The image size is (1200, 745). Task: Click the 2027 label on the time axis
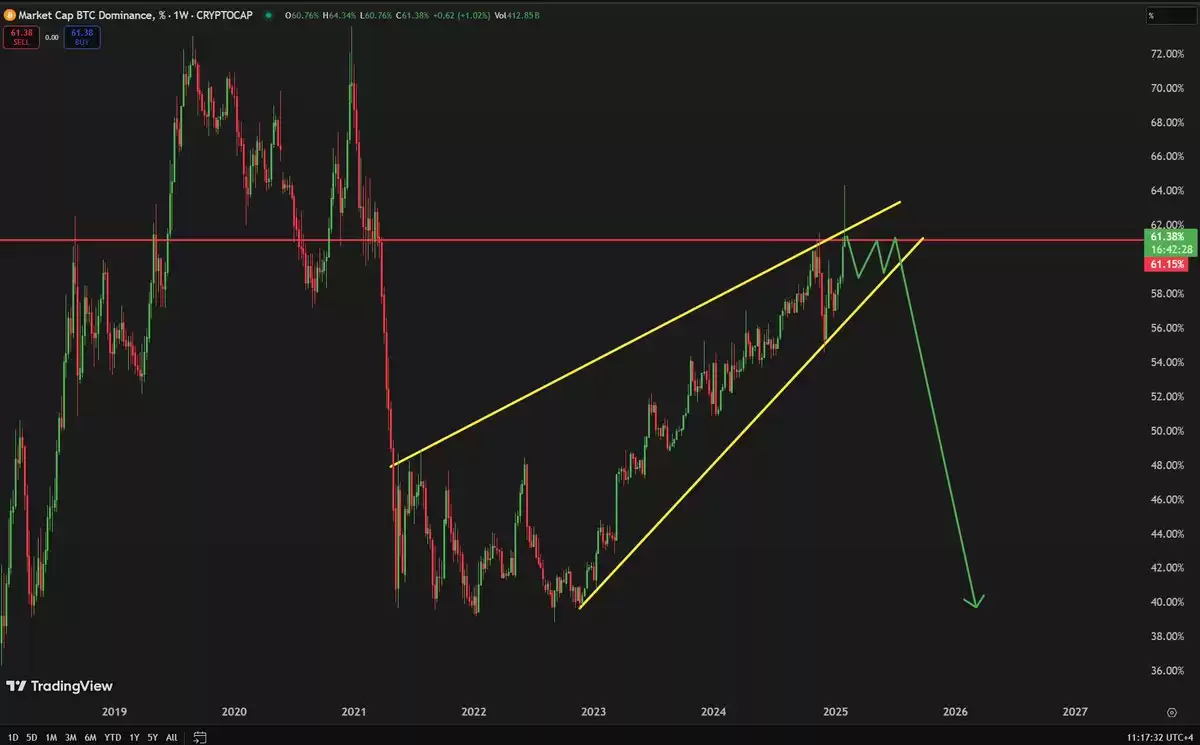[x=1074, y=712]
